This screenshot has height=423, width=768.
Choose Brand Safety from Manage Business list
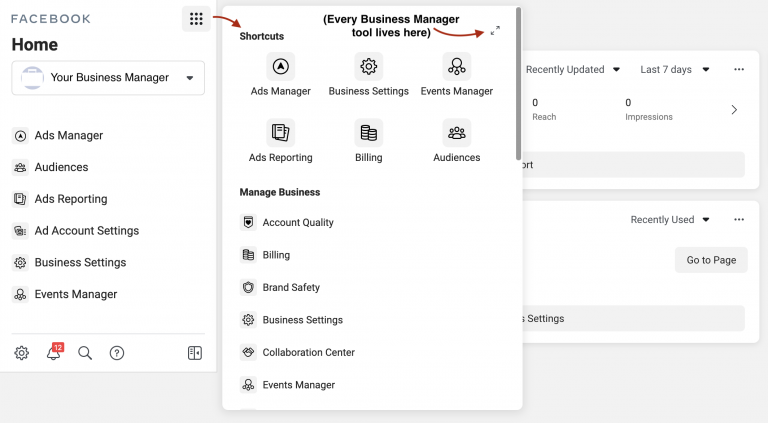point(290,288)
